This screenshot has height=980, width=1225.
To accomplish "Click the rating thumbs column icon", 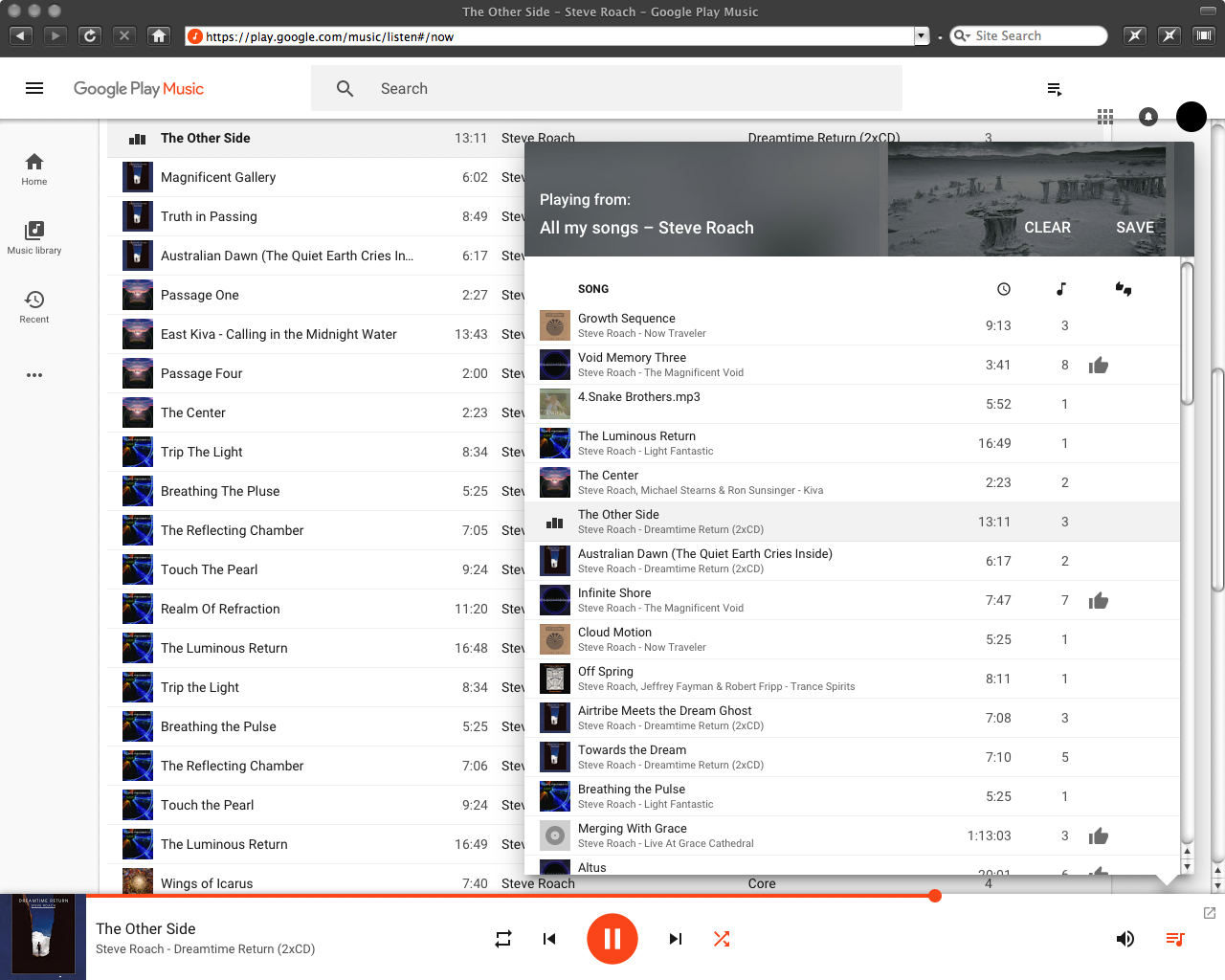I will tap(1124, 289).
